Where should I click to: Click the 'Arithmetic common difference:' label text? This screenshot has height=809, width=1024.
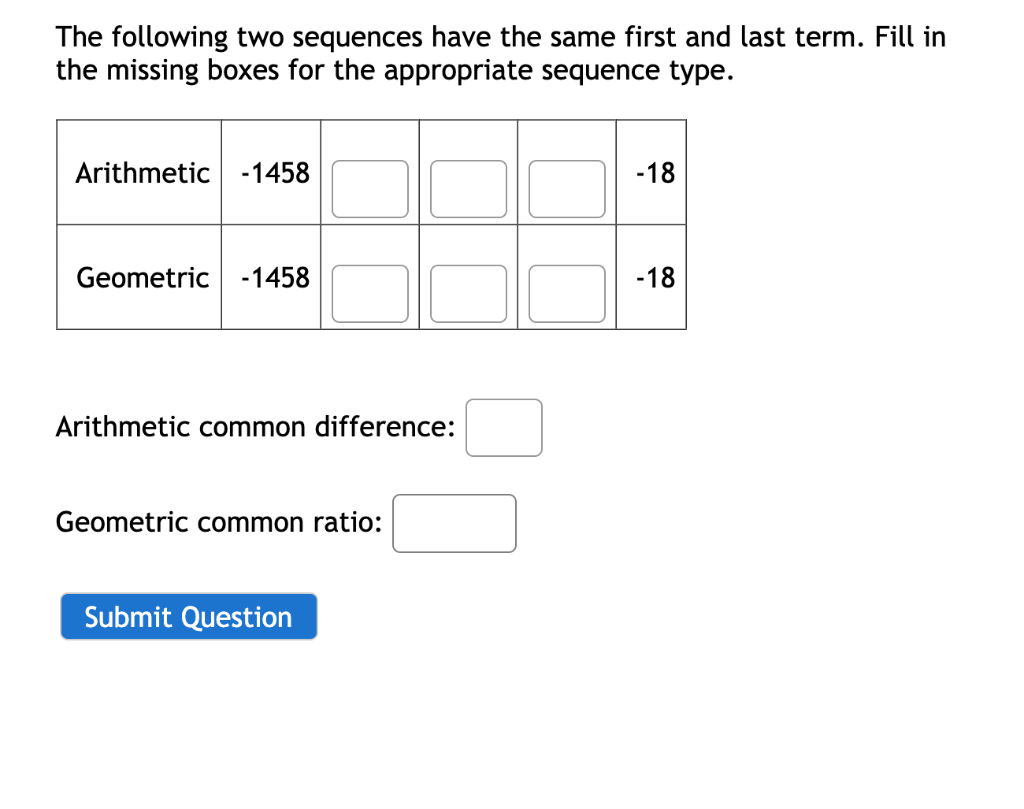(x=255, y=427)
